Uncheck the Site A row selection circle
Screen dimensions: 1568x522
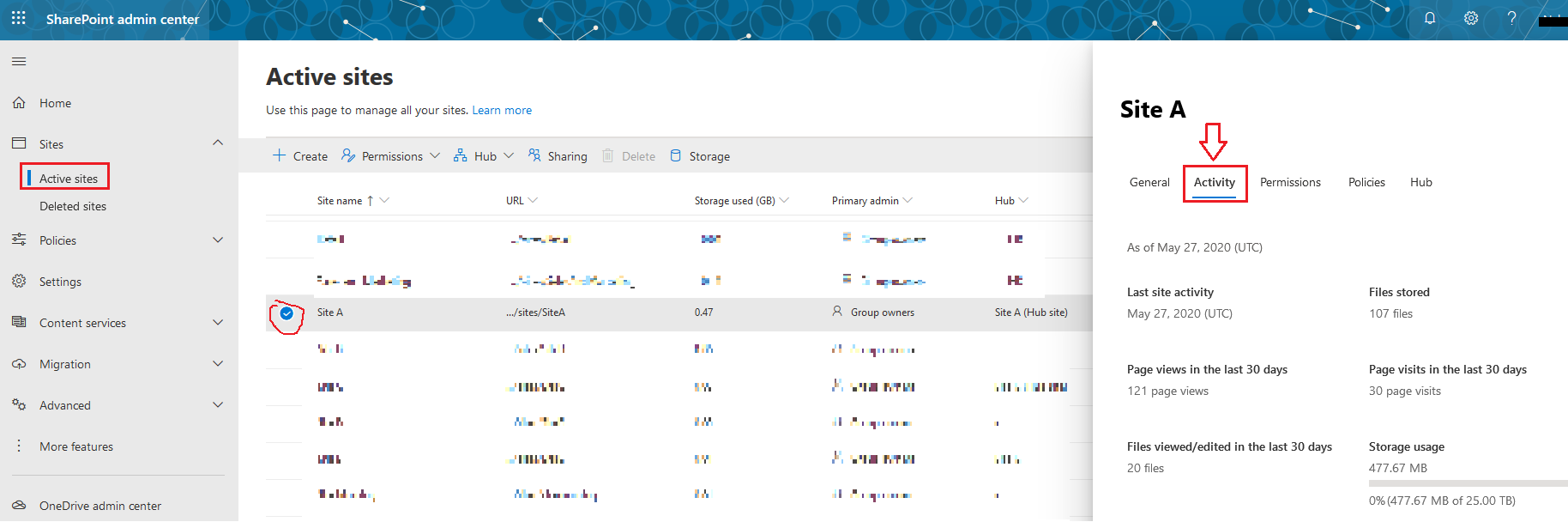[286, 313]
